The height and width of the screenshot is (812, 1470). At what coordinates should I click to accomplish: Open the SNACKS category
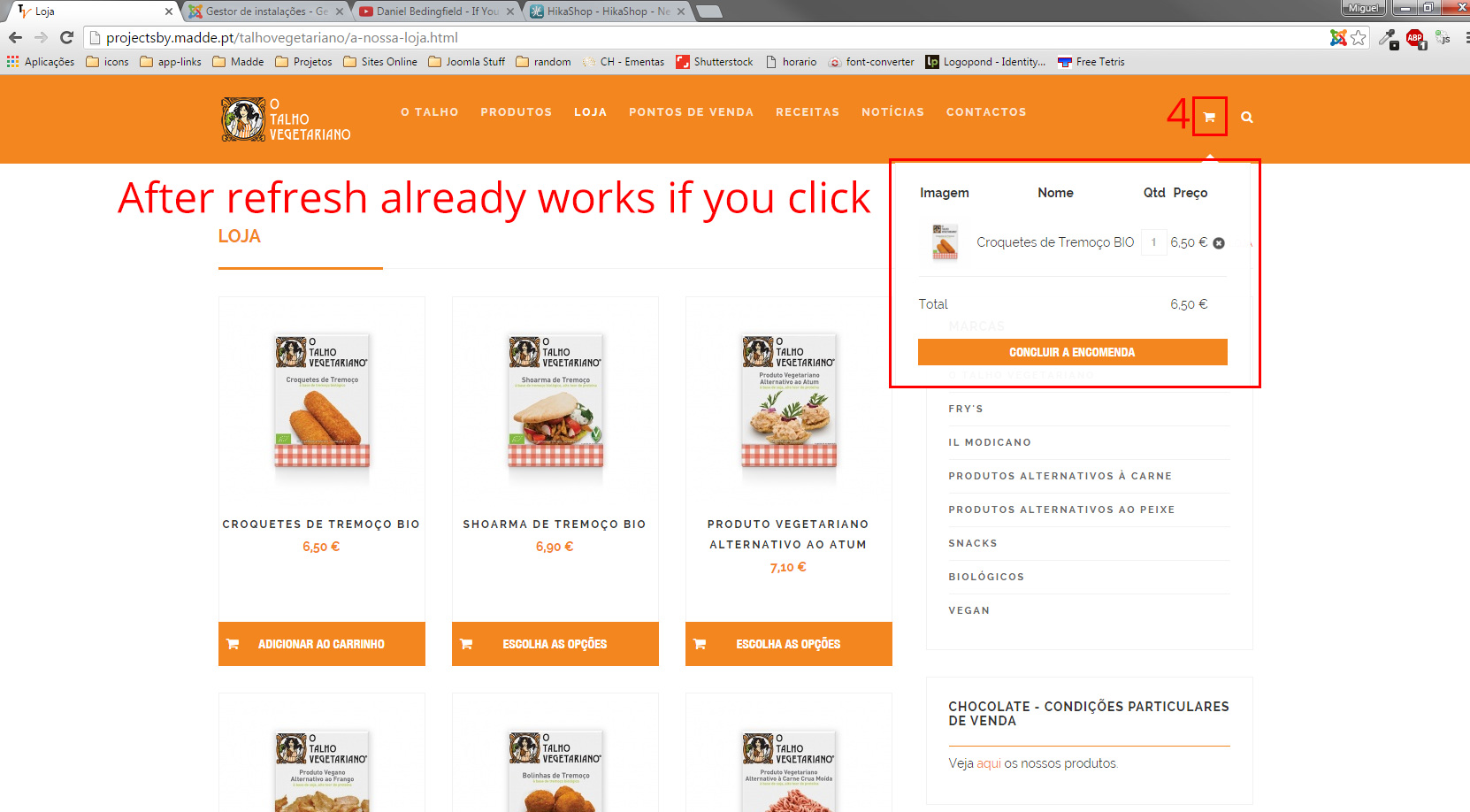point(973,543)
